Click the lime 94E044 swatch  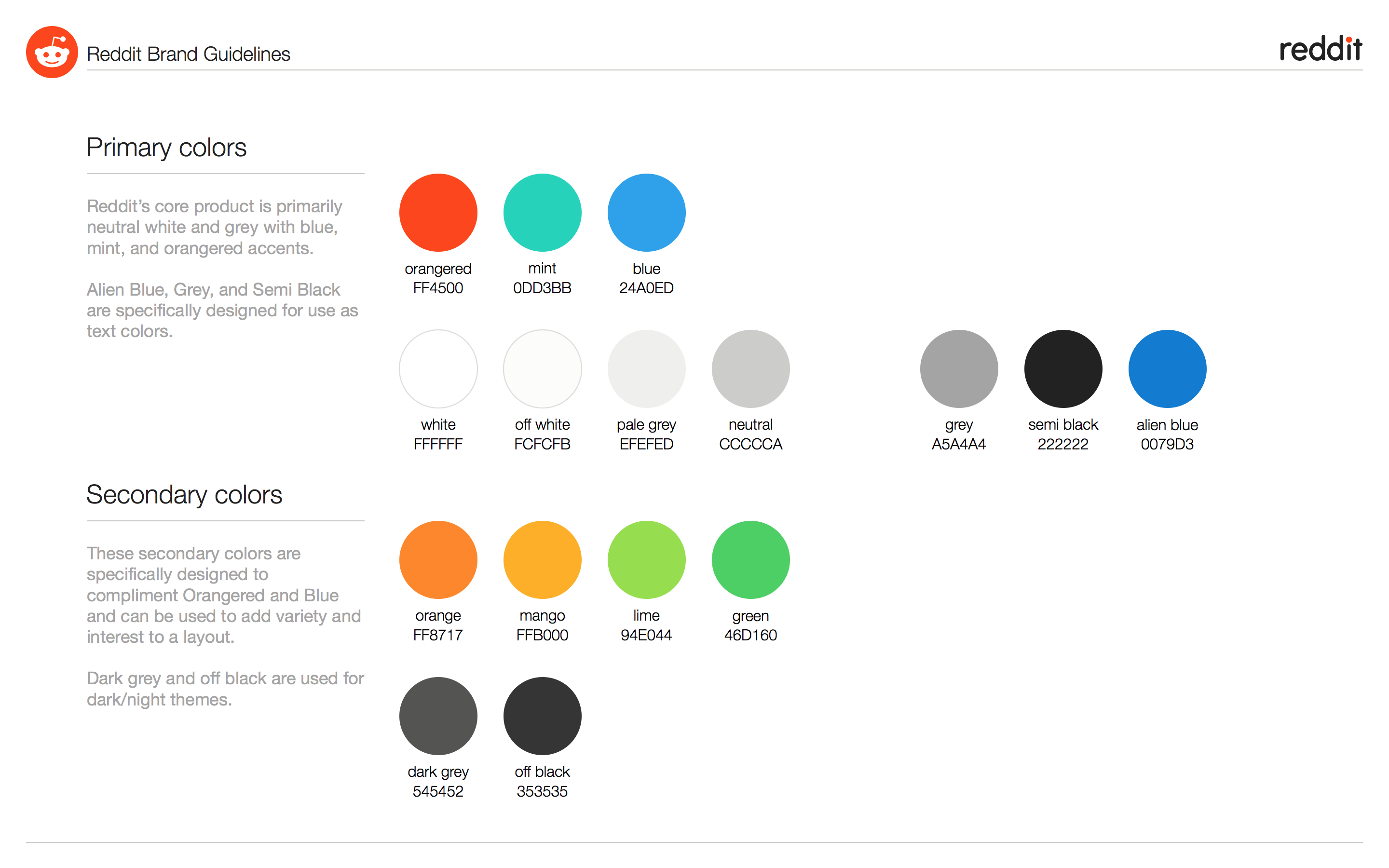(x=646, y=560)
